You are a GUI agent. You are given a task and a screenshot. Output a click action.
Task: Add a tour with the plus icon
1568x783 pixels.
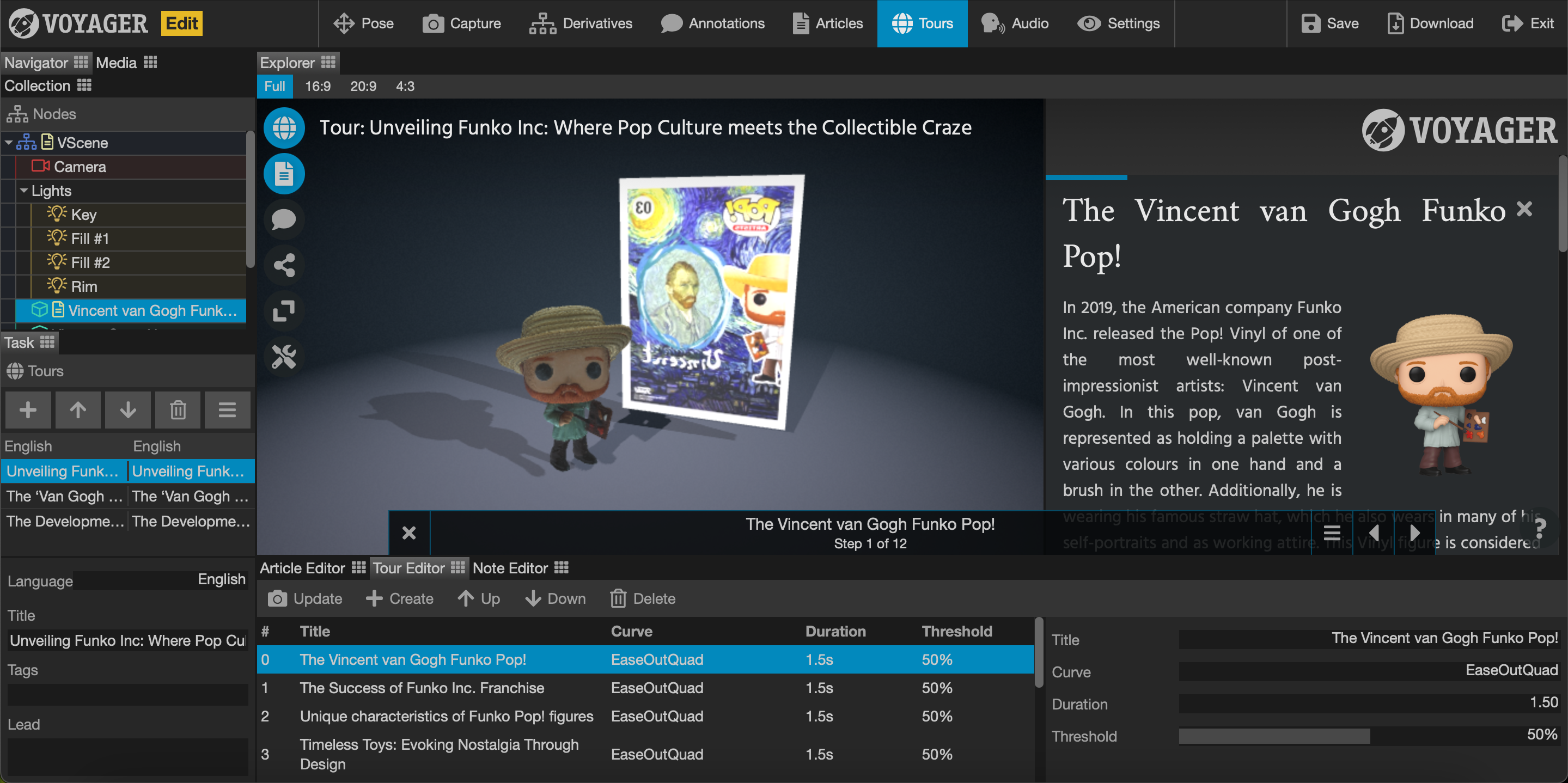28,410
